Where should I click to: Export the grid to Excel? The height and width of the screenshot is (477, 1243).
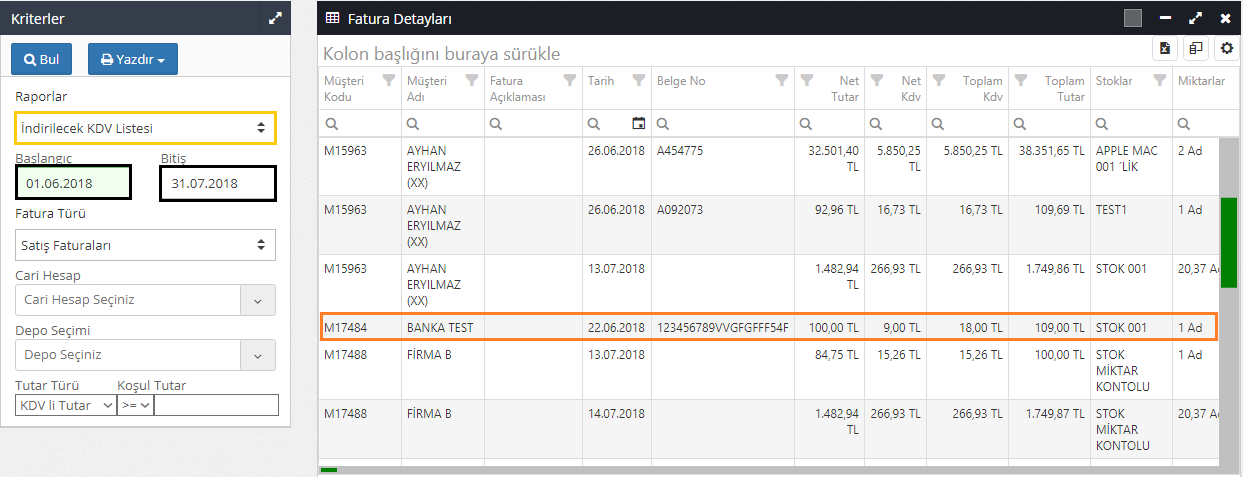(x=1166, y=48)
